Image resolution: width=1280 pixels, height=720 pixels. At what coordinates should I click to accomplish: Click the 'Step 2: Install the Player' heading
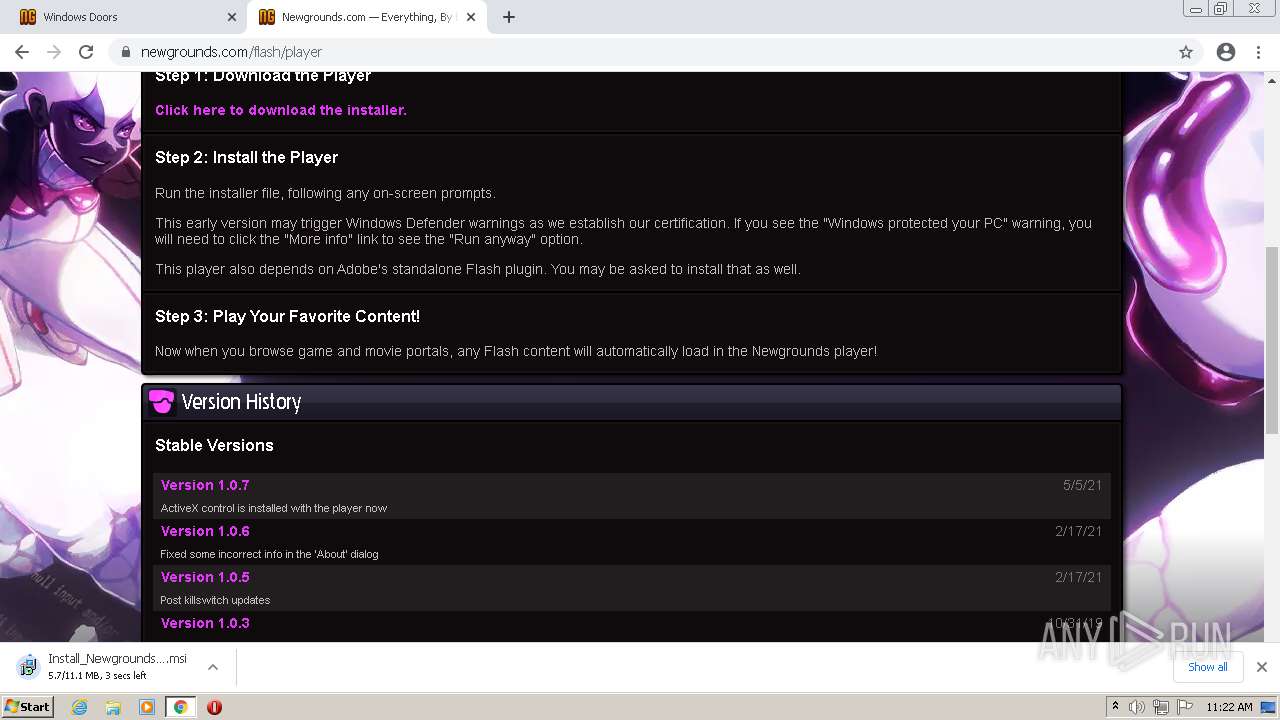246,158
